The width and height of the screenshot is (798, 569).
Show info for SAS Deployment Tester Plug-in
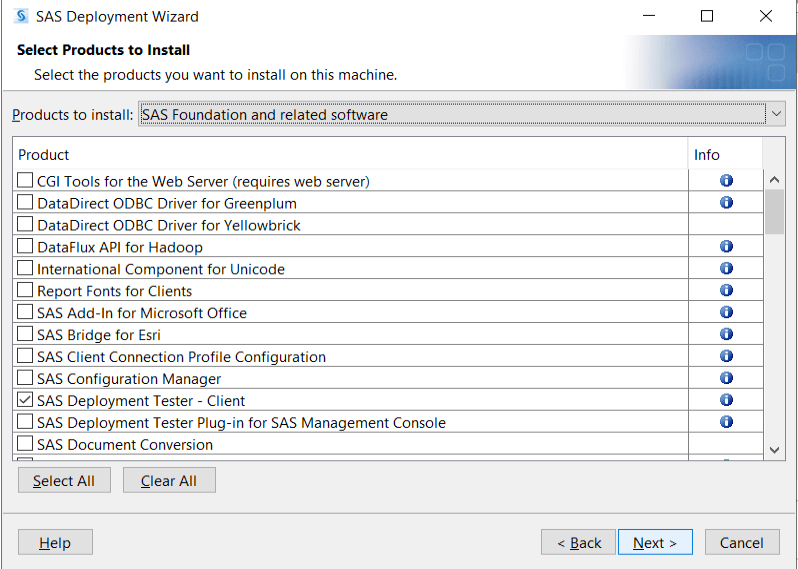[726, 421]
